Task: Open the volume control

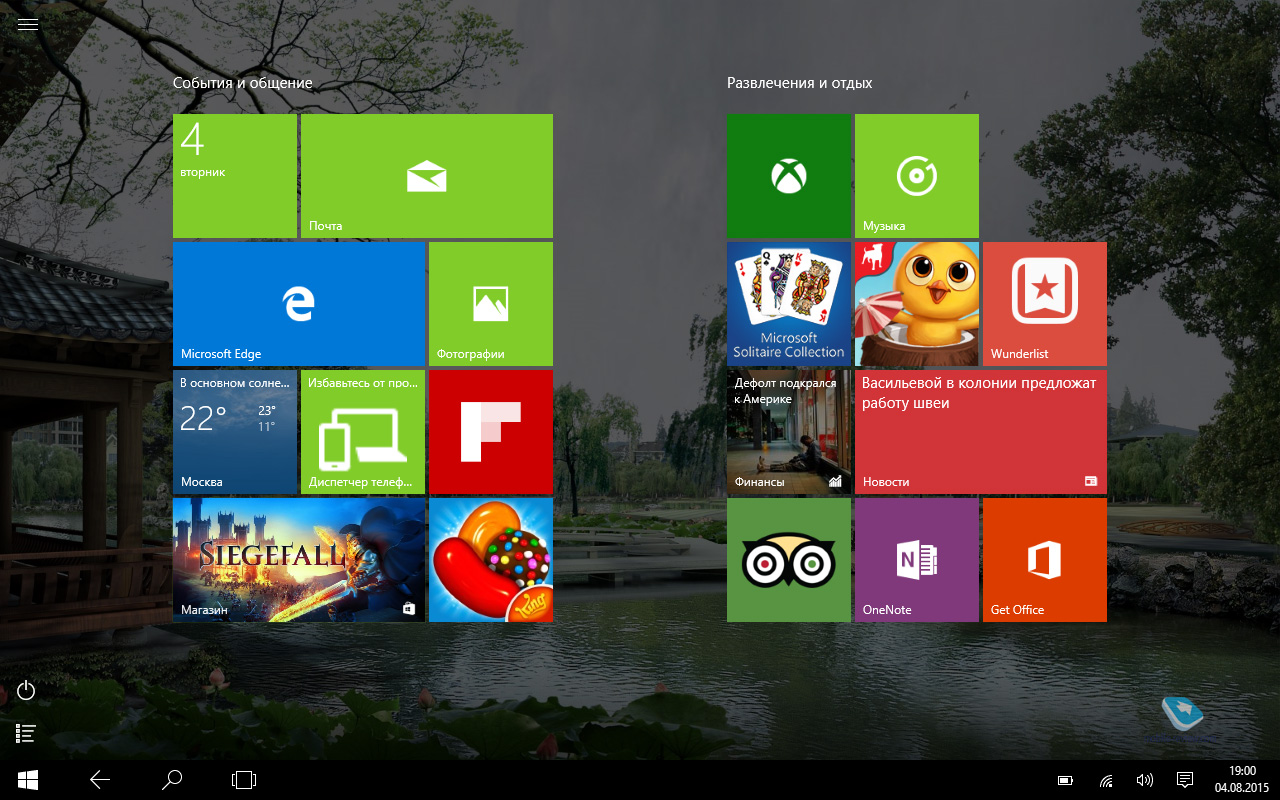Action: coord(1145,780)
